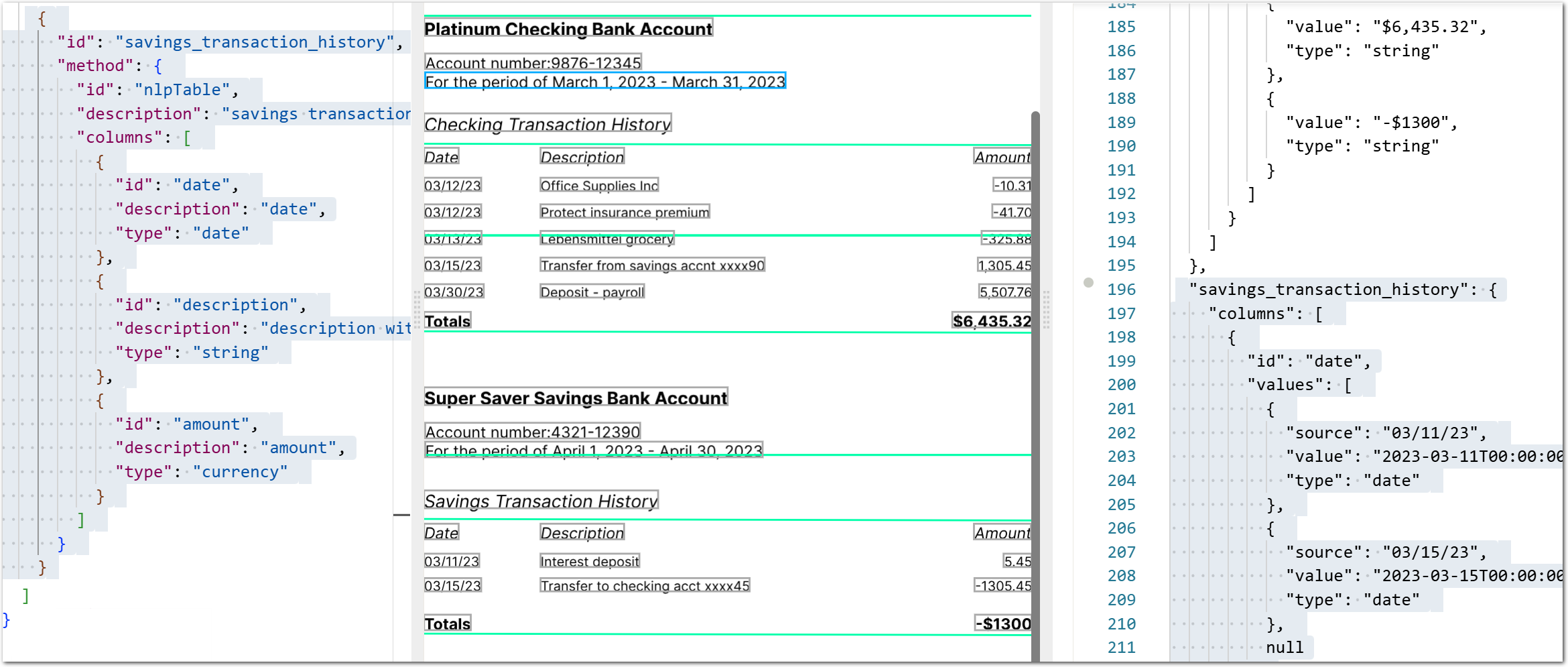
Task: Select 'Account number:9876-12345' in the document
Action: click(533, 63)
